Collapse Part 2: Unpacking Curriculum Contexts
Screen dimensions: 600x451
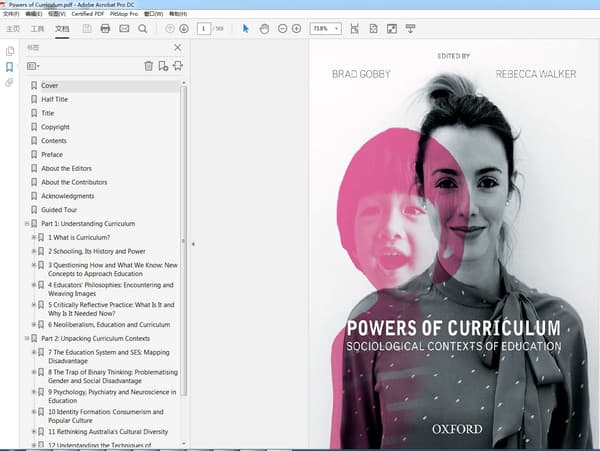click(27, 338)
